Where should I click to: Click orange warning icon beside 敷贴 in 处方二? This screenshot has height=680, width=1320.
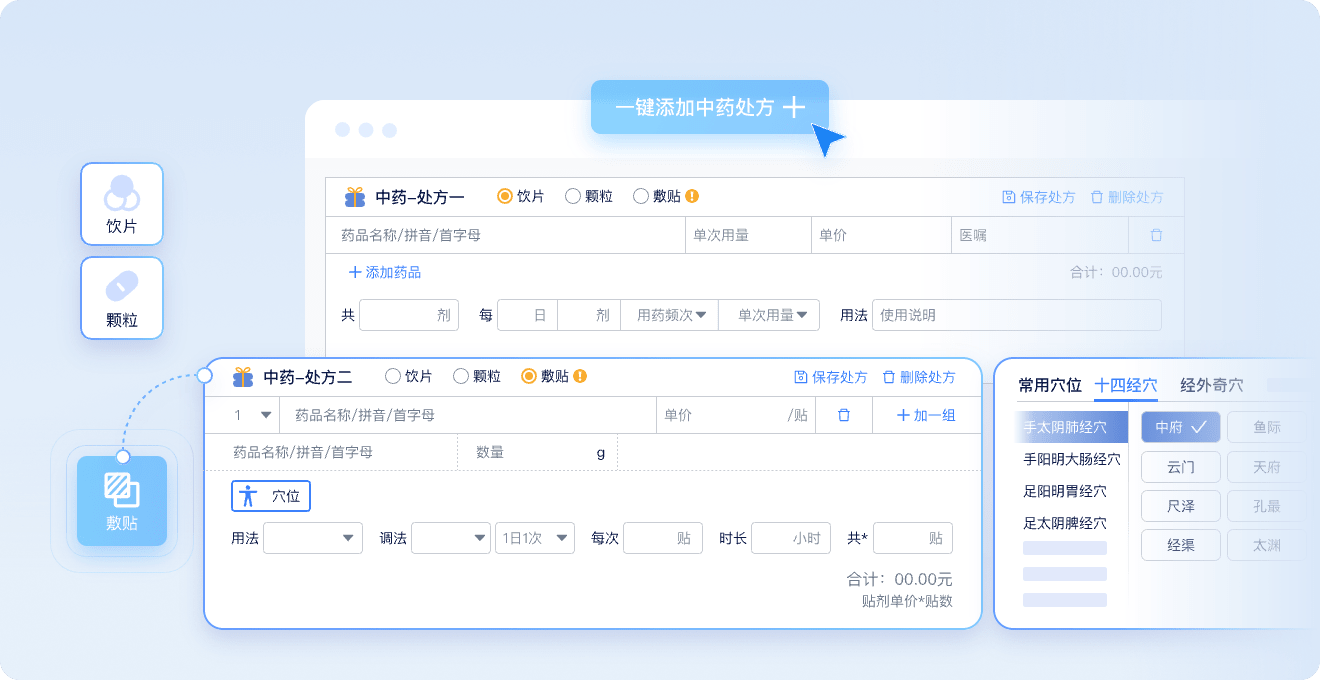tap(580, 377)
